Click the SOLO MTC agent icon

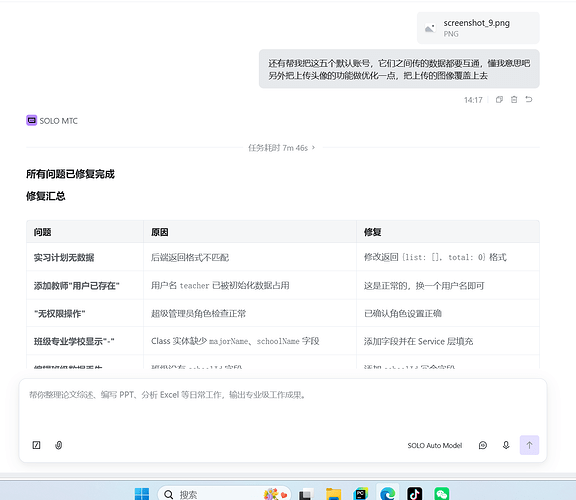pos(32,120)
